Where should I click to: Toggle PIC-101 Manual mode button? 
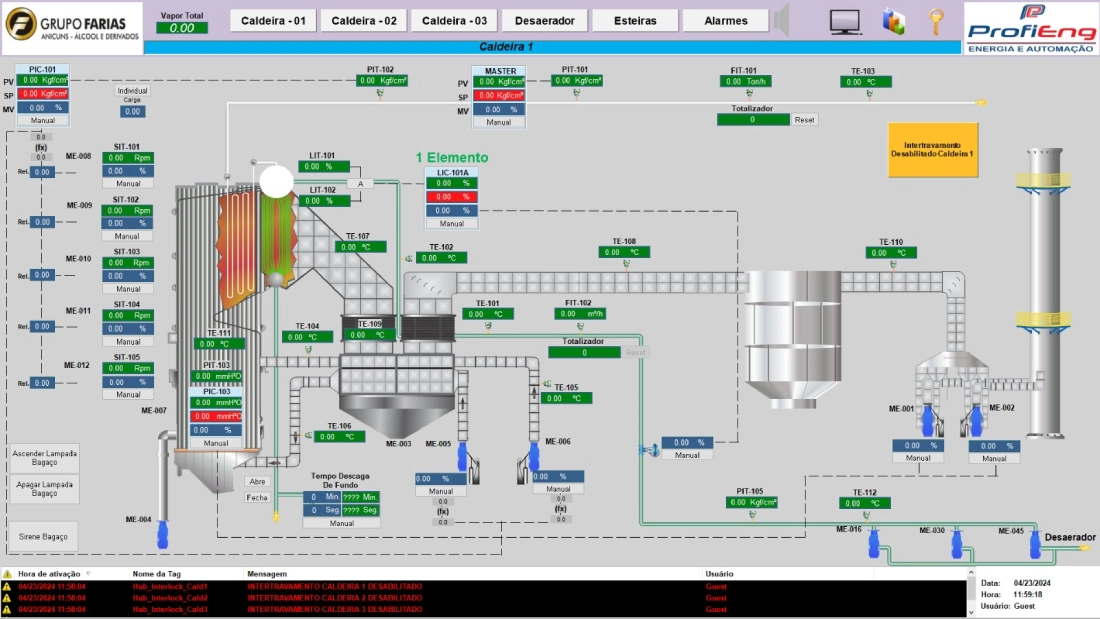[43, 120]
